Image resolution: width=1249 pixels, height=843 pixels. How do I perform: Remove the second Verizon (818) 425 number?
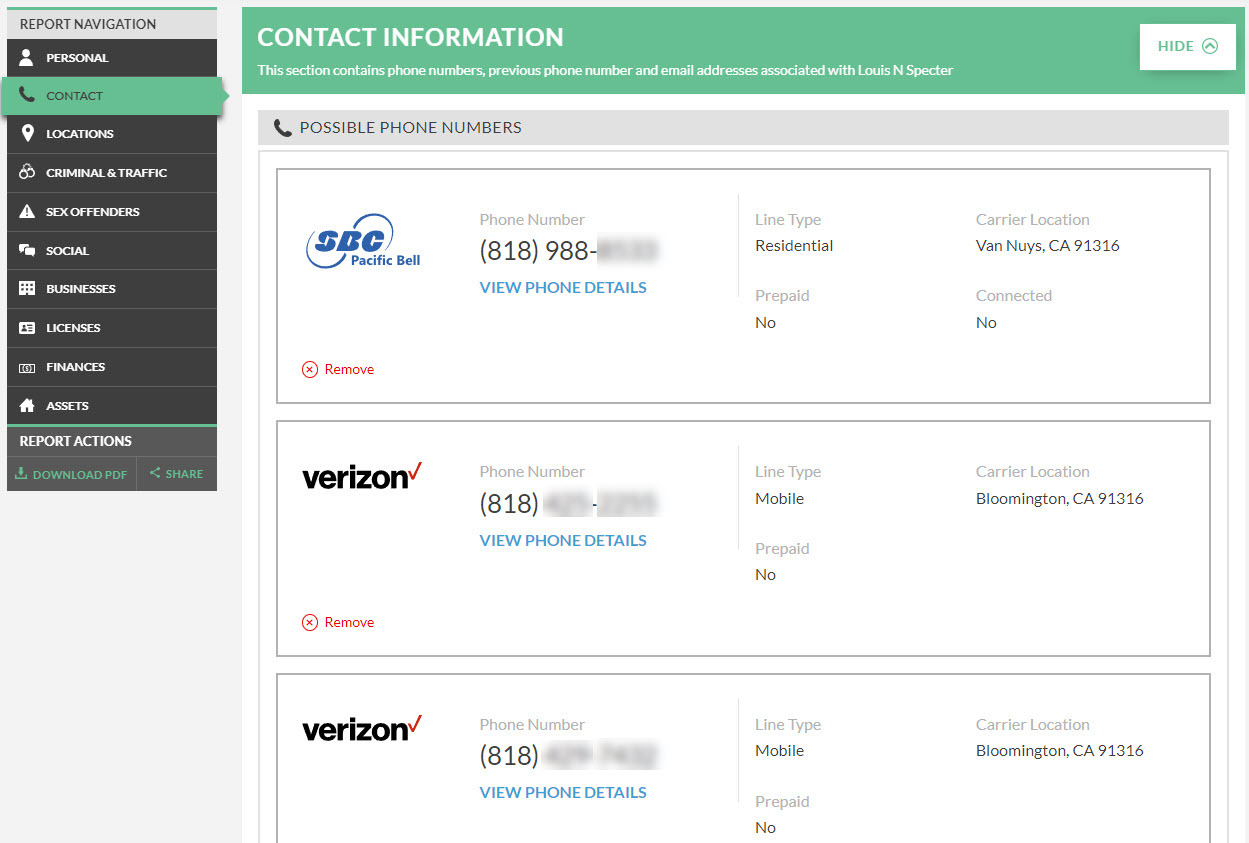click(x=338, y=622)
